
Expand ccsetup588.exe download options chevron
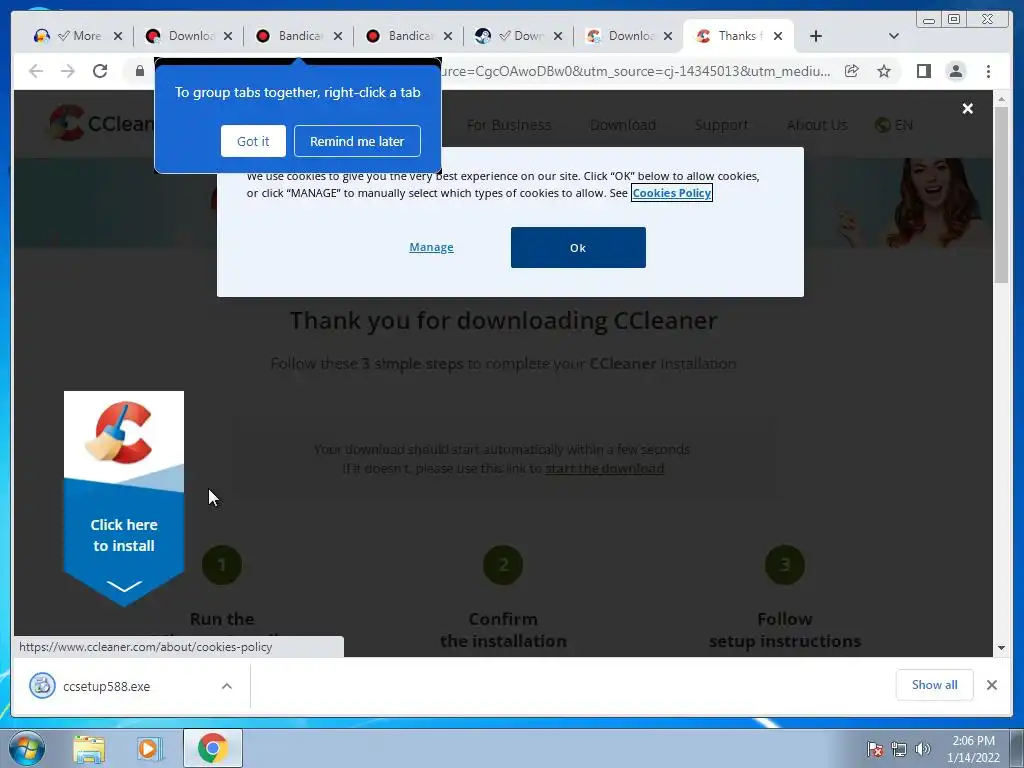coord(227,686)
